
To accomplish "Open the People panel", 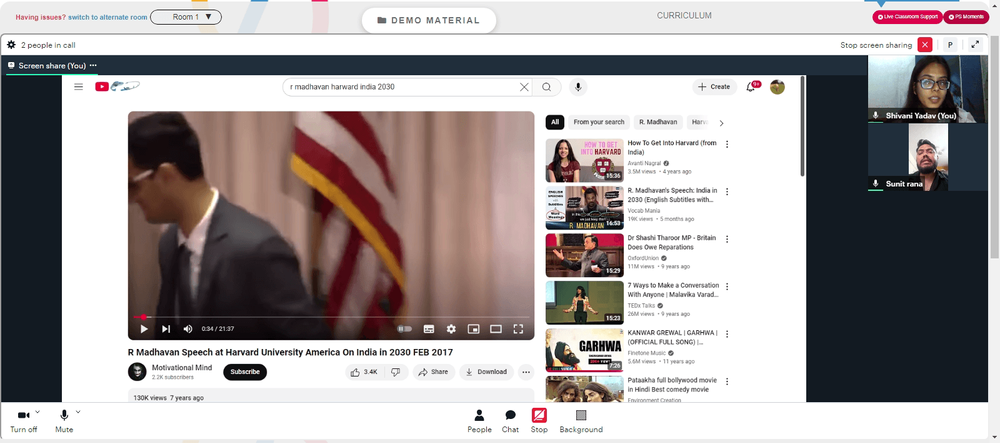I will click(480, 421).
